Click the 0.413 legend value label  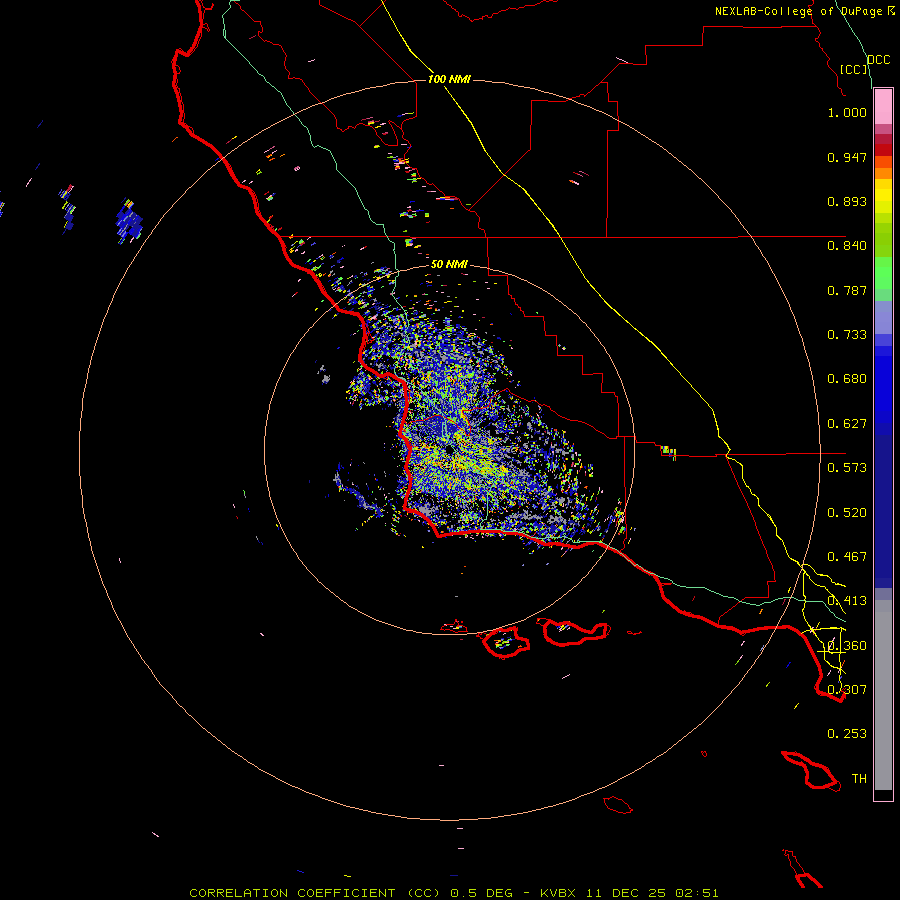[847, 600]
